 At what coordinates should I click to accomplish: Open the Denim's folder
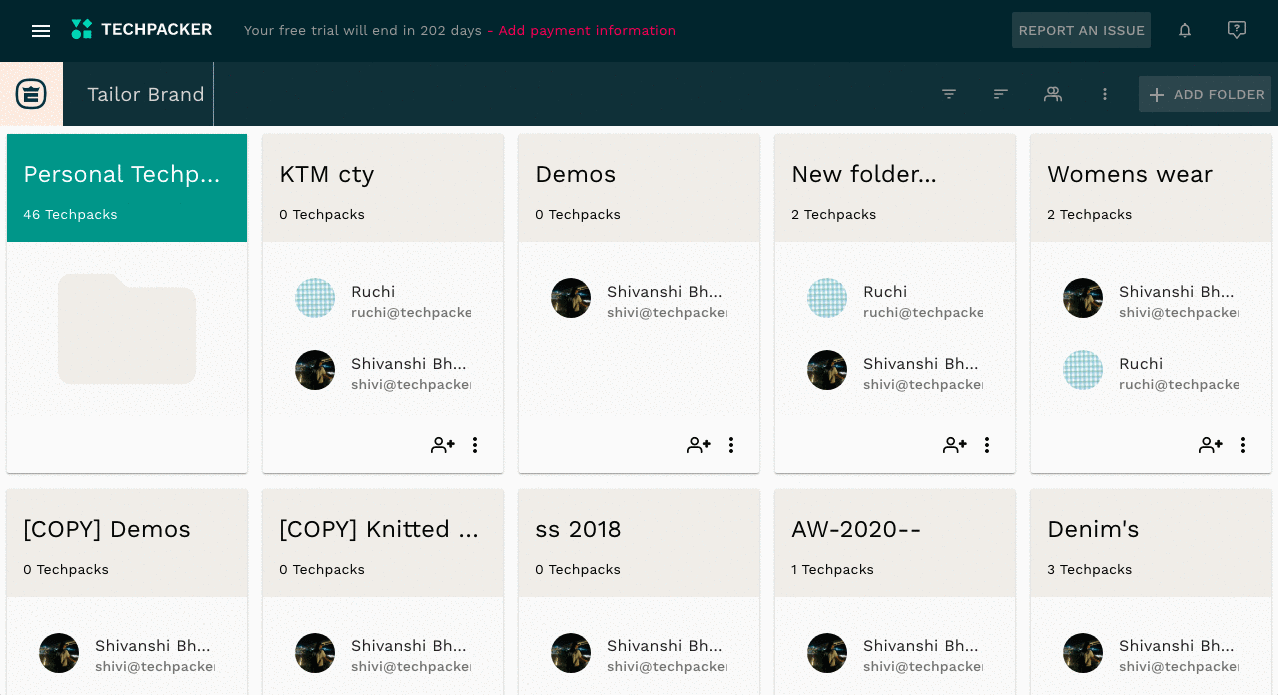pyautogui.click(x=1151, y=543)
